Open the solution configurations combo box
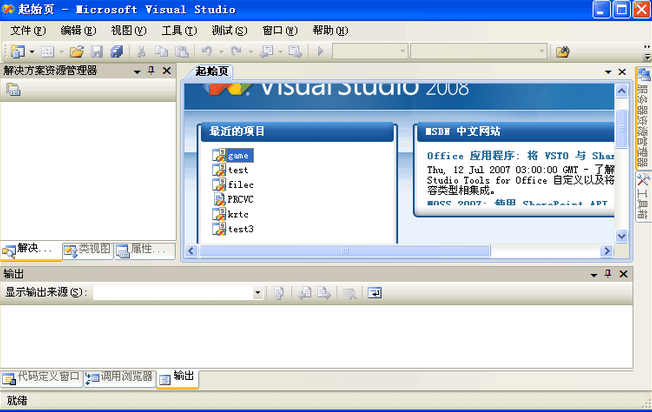Viewport: 652px width, 412px height. 370,51
